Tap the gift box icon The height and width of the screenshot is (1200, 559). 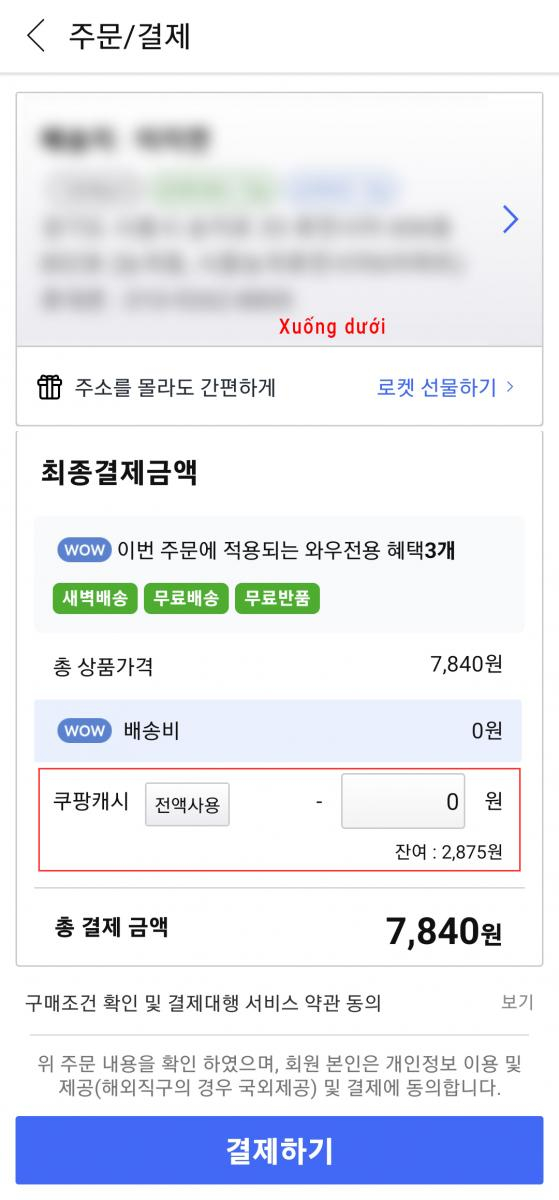pos(49,387)
